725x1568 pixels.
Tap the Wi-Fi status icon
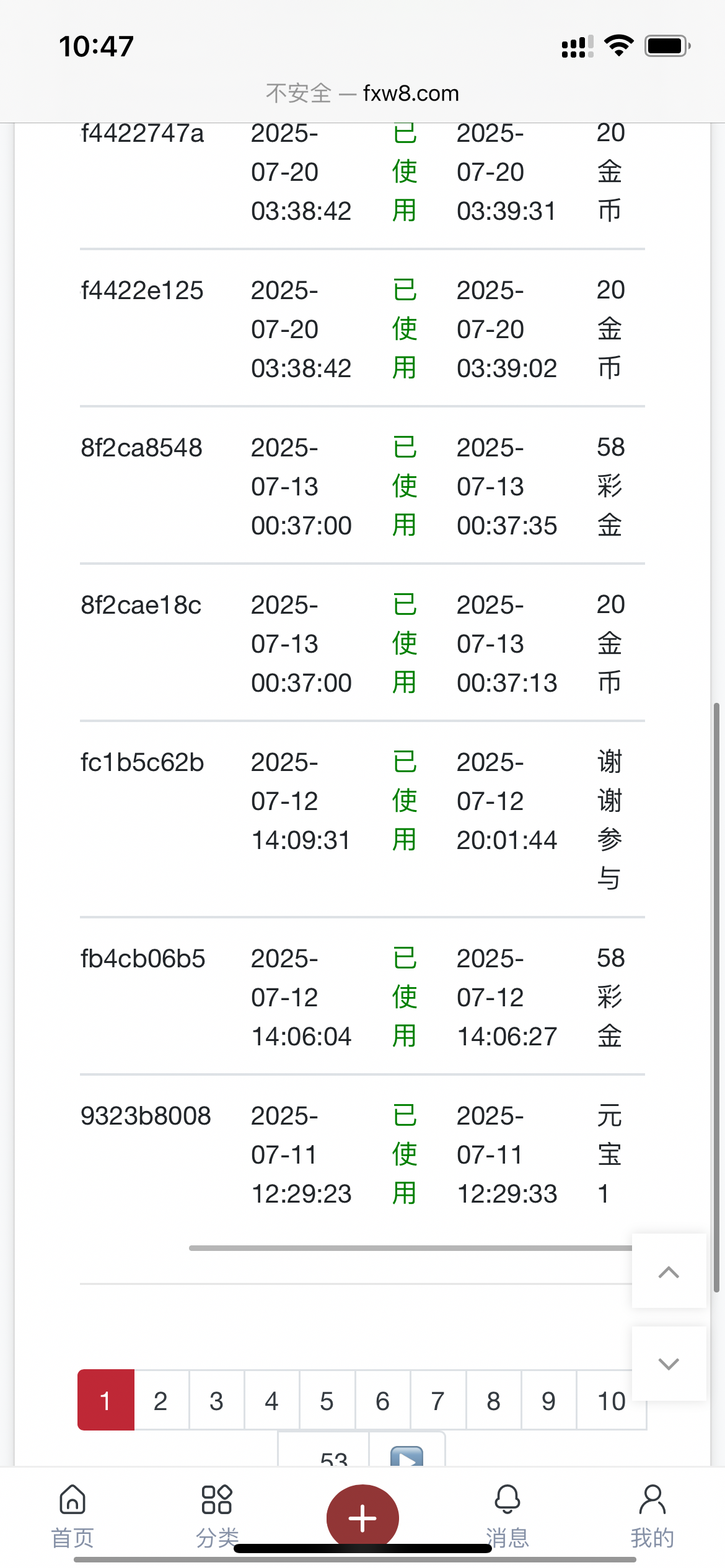point(618,46)
